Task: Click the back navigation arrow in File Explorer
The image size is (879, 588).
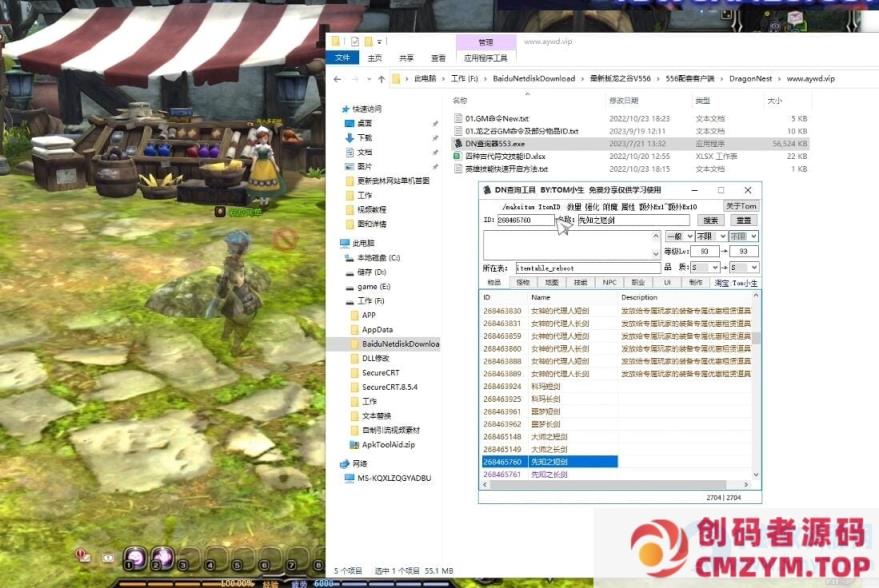Action: click(338, 78)
